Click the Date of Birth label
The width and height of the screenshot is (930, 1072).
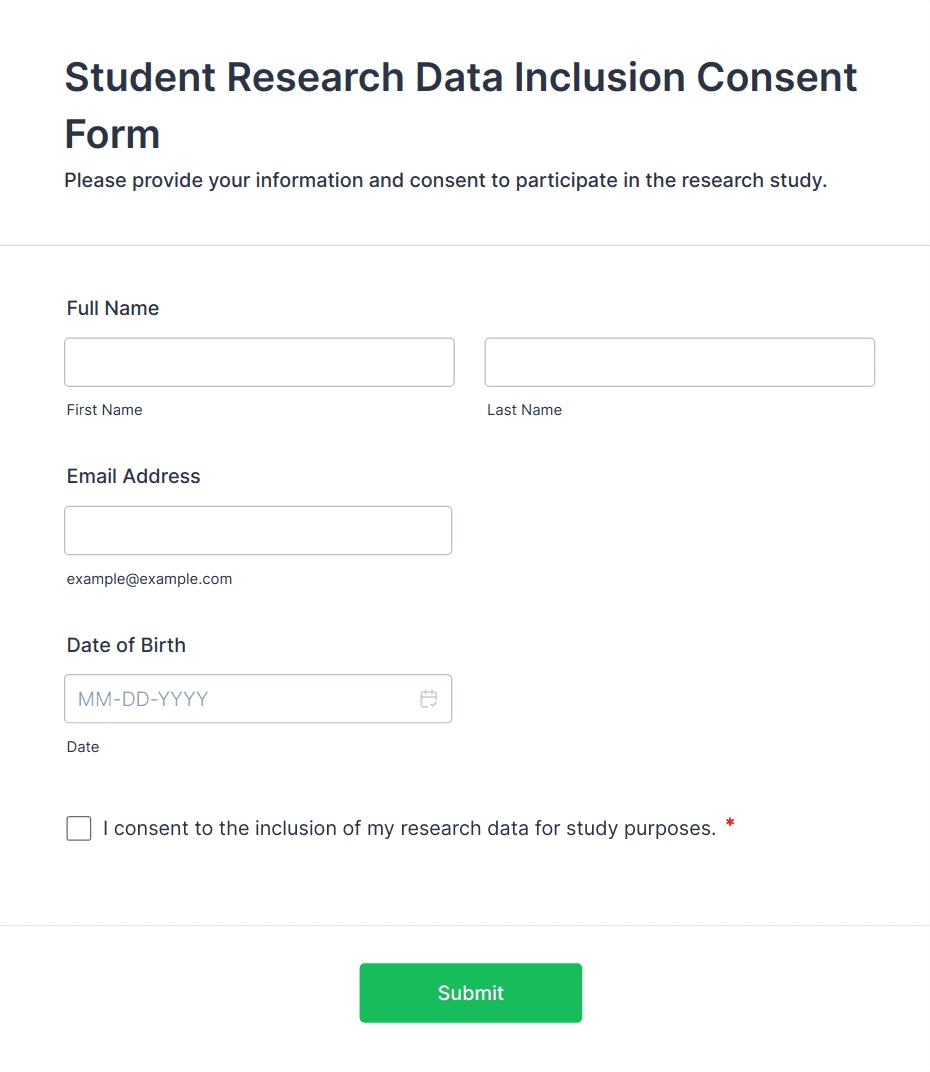coord(126,645)
